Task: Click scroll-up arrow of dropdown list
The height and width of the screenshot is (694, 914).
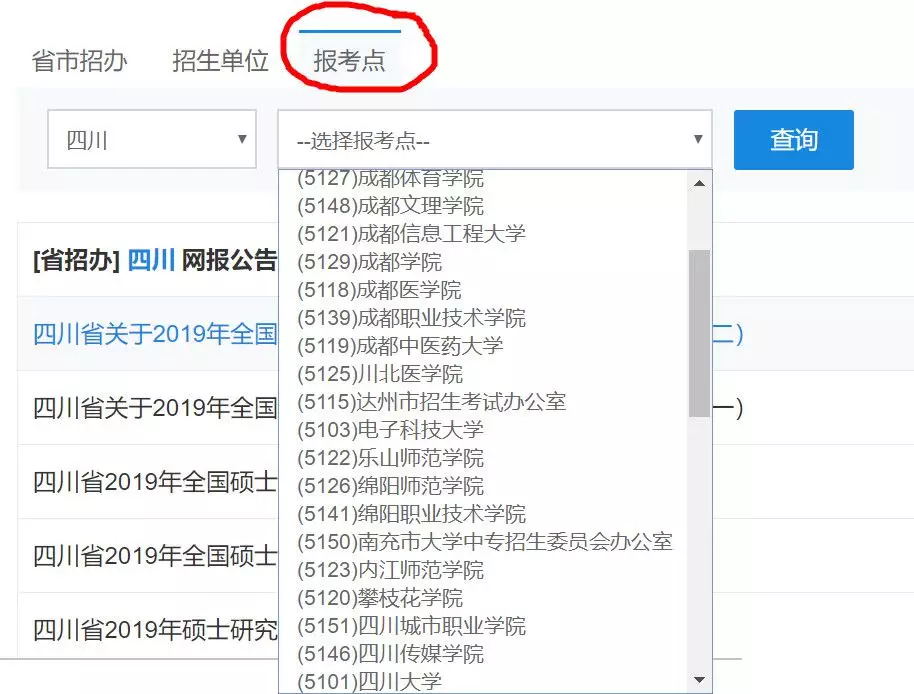Action: [699, 183]
